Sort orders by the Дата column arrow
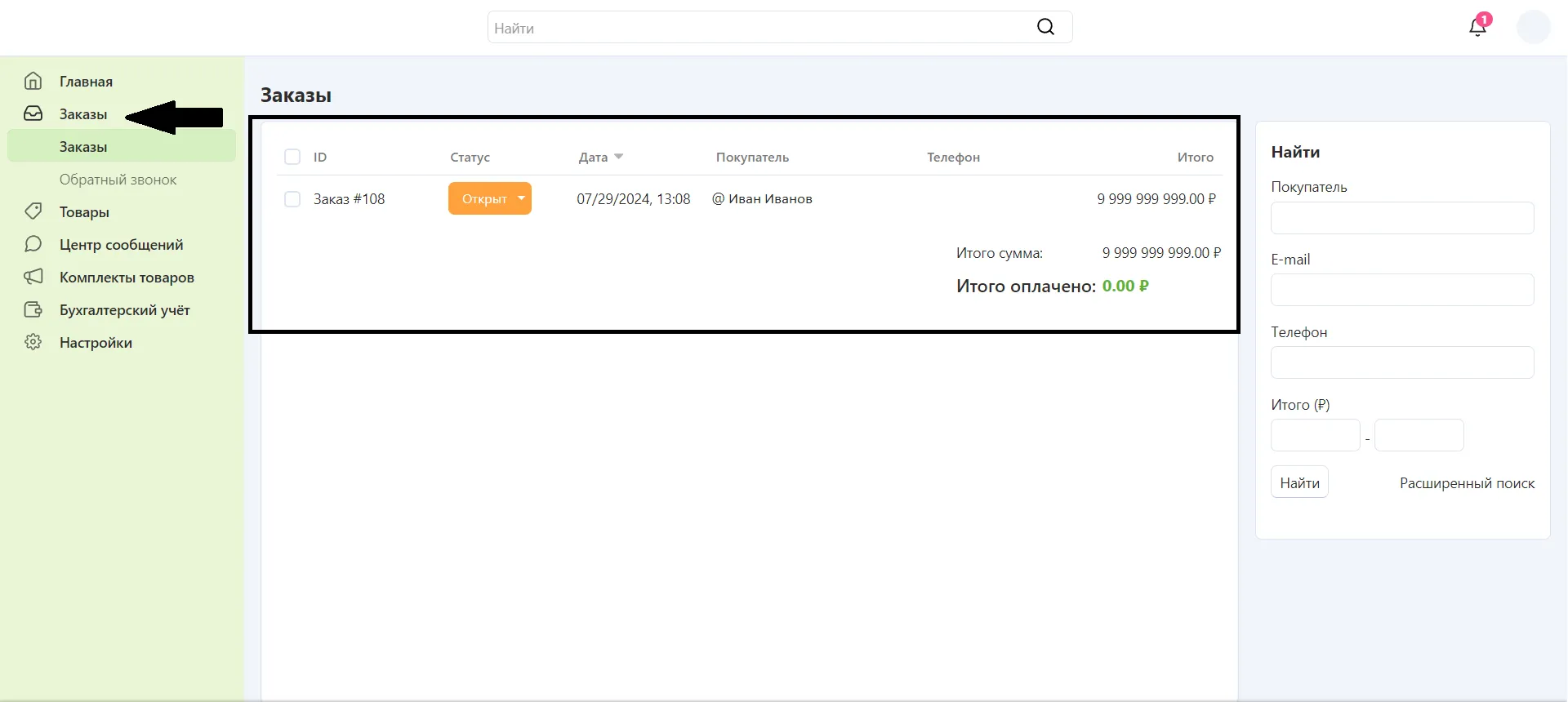Image resolution: width=1568 pixels, height=702 pixels. point(618,157)
